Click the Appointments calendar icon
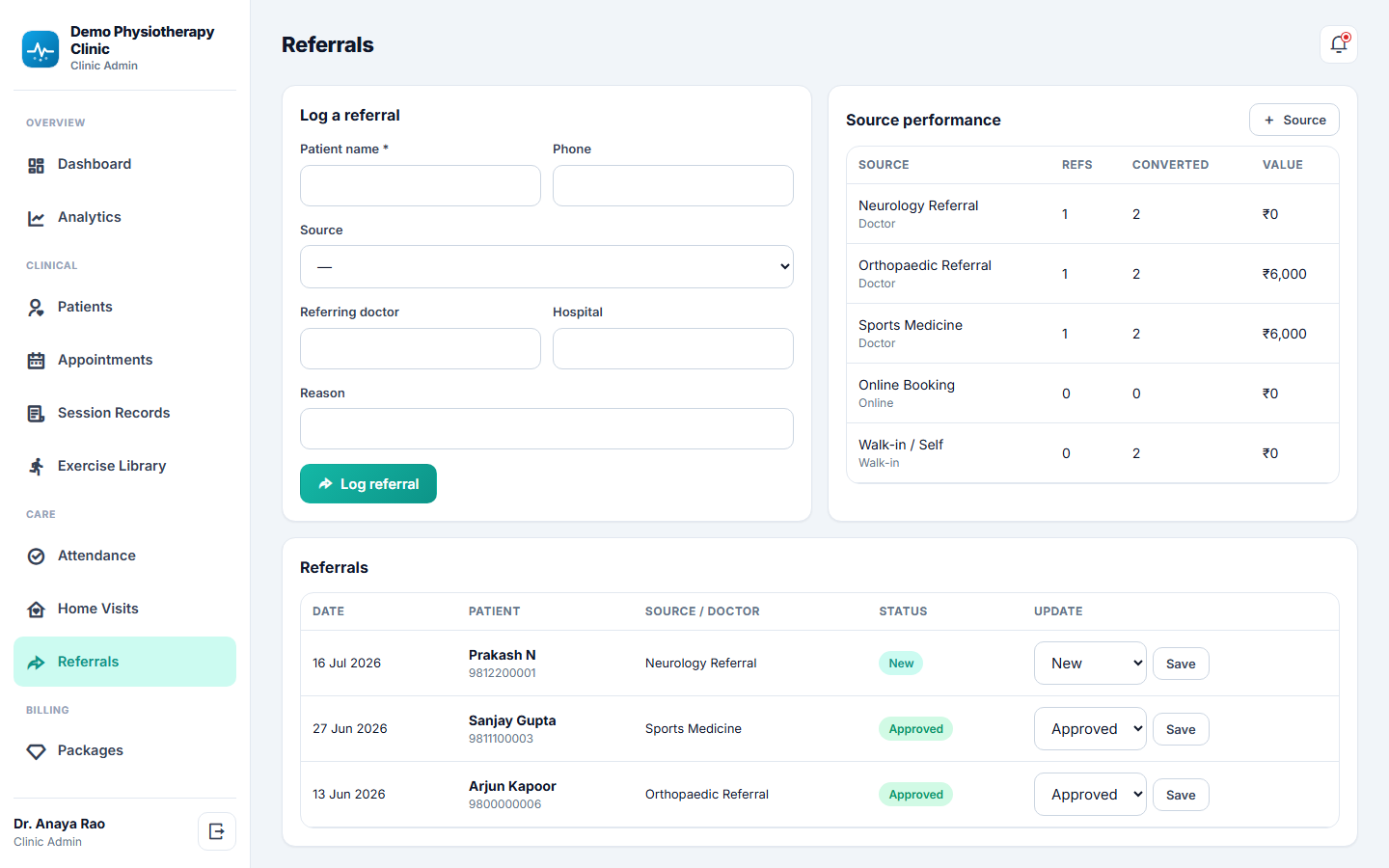The width and height of the screenshot is (1389, 868). point(37,361)
